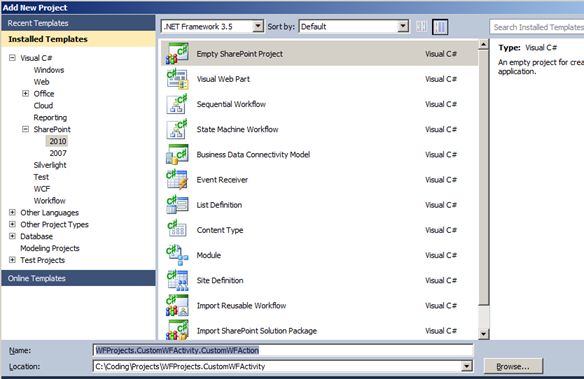This screenshot has height=379, width=584.
Task: Switch to small icons view
Action: pyautogui.click(x=421, y=26)
